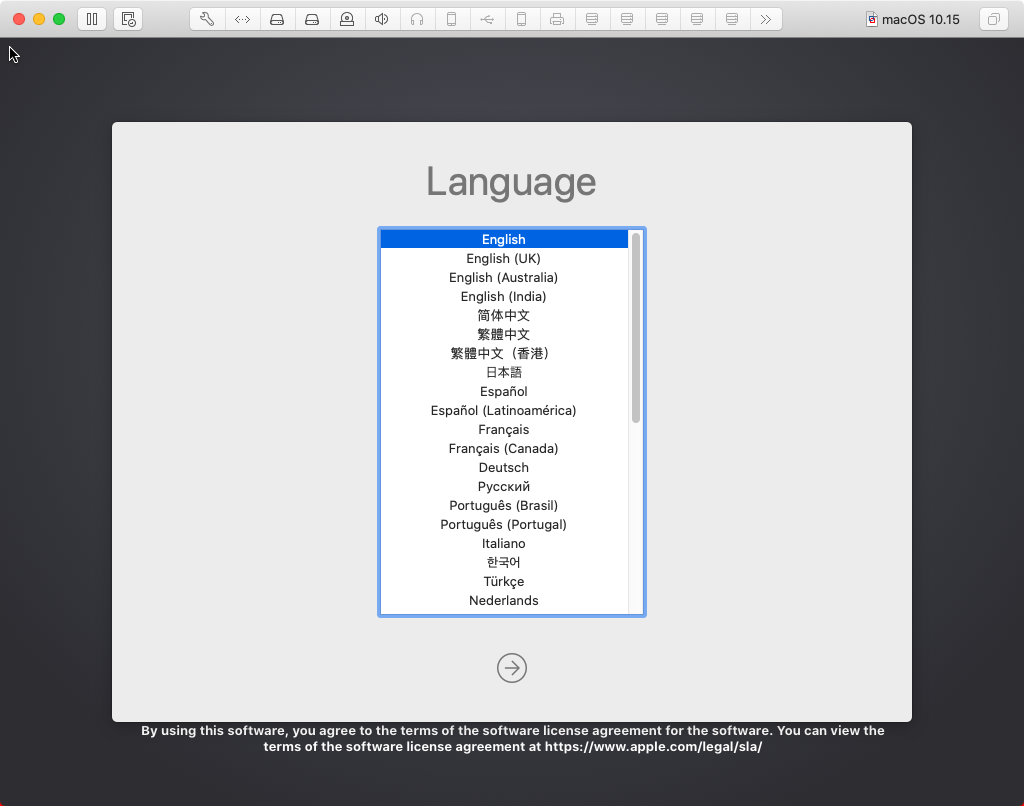Viewport: 1024px width, 806px height.
Task: Mute audio with the speaker icon
Action: [382, 18]
